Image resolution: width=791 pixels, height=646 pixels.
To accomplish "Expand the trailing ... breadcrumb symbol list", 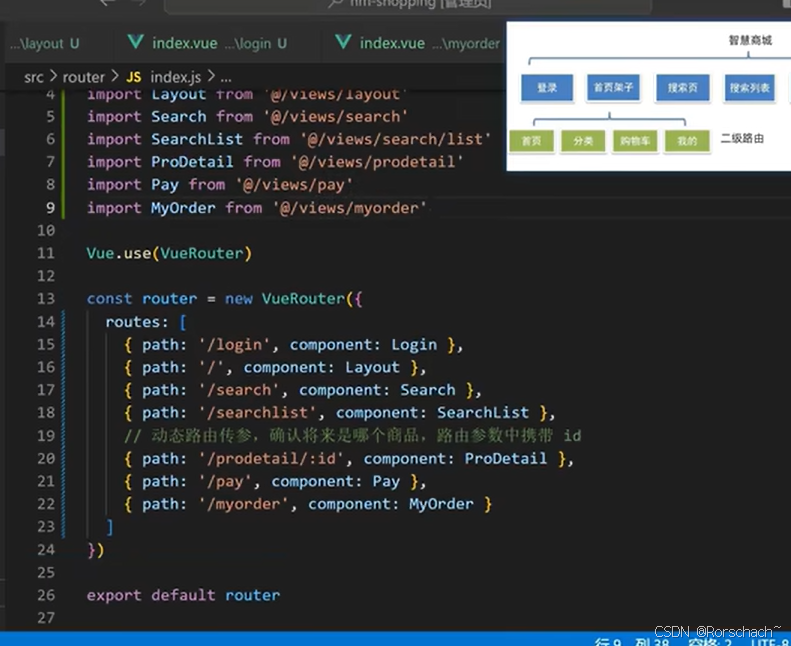I will point(226,78).
